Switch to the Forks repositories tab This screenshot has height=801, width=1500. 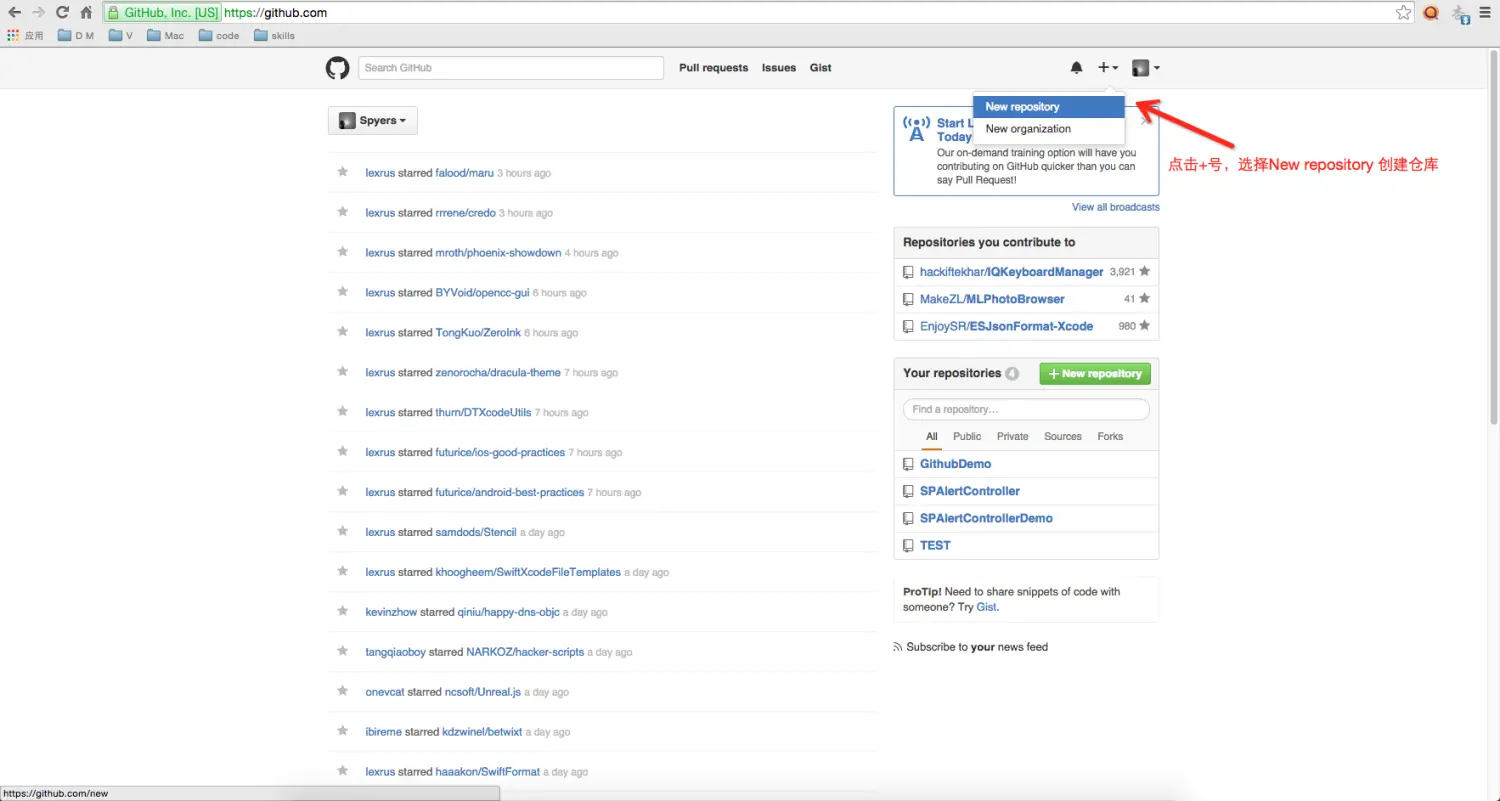pyautogui.click(x=1110, y=436)
